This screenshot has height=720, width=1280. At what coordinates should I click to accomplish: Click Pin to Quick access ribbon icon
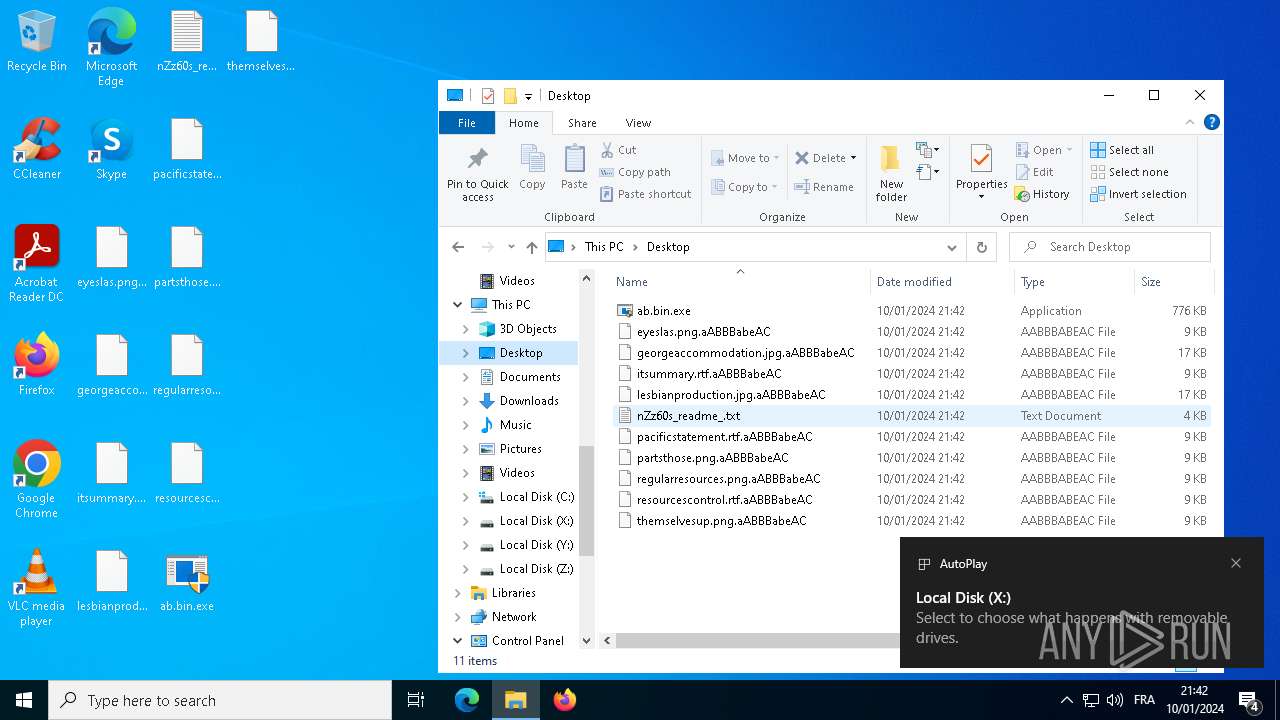(x=478, y=174)
